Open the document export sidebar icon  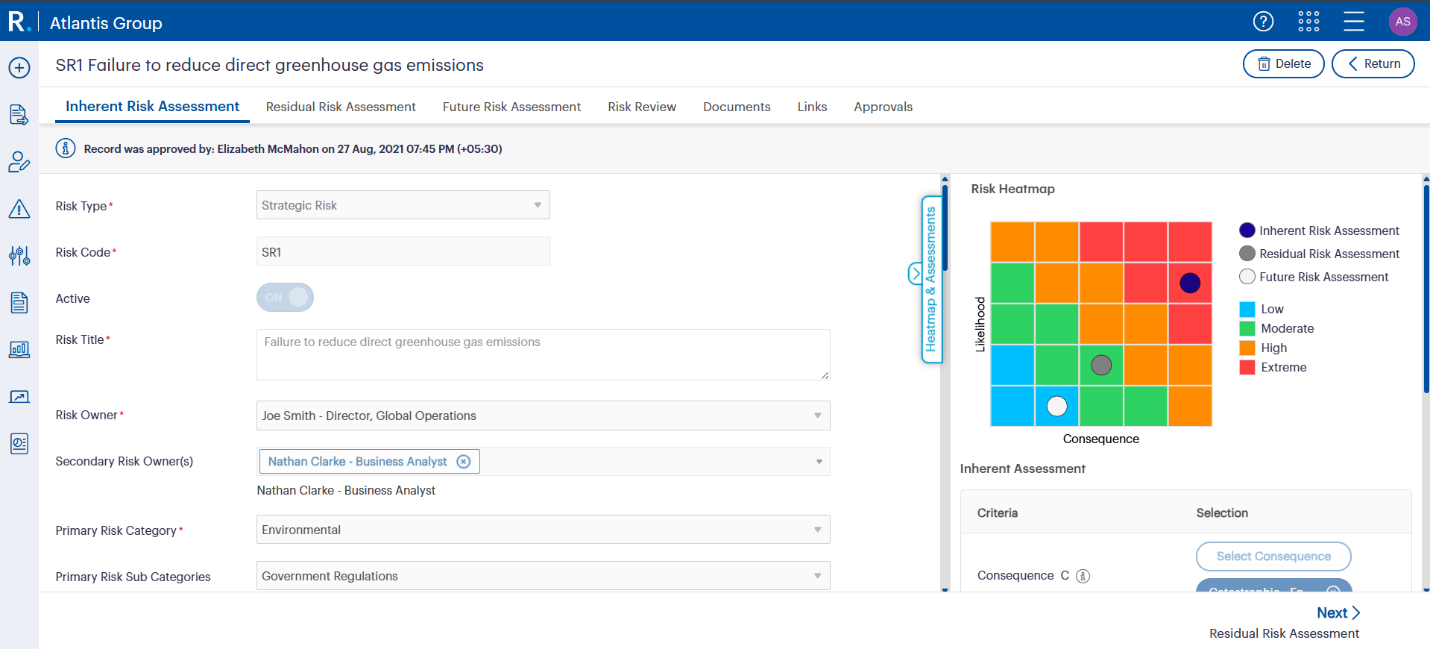(19, 114)
